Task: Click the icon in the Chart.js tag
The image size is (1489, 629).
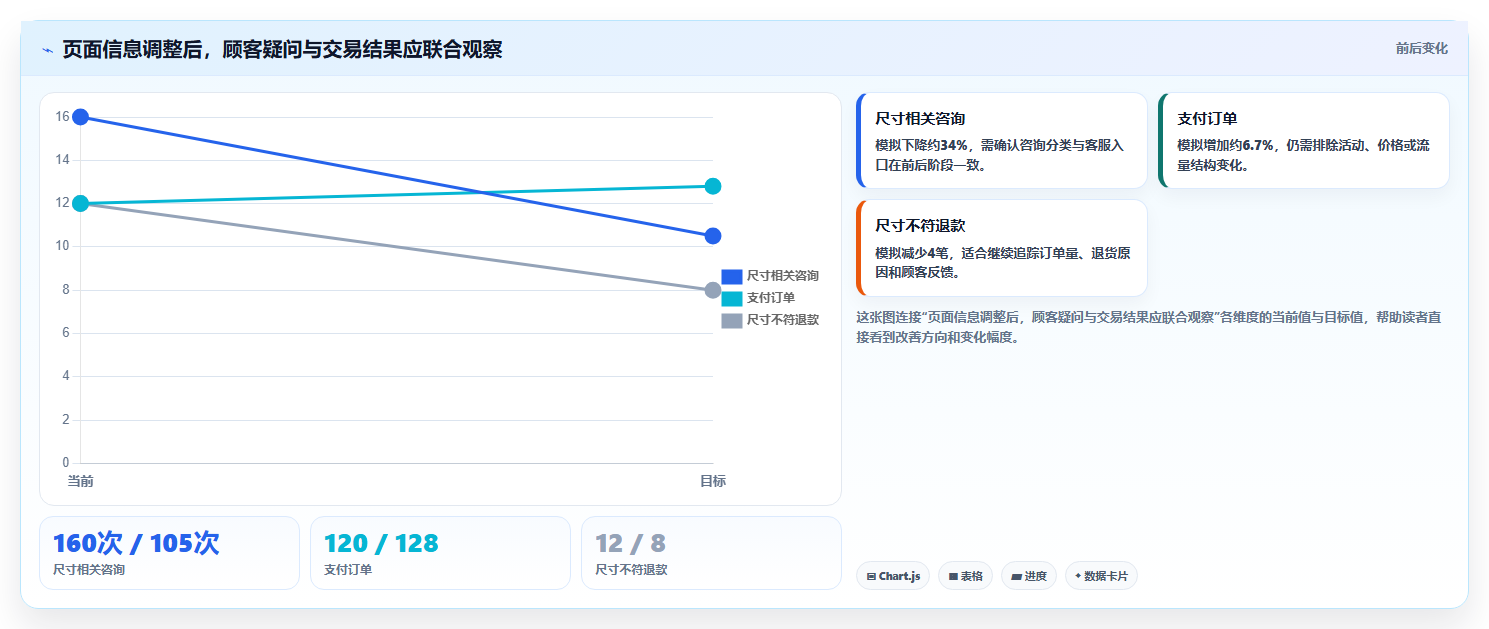Action: 871,577
